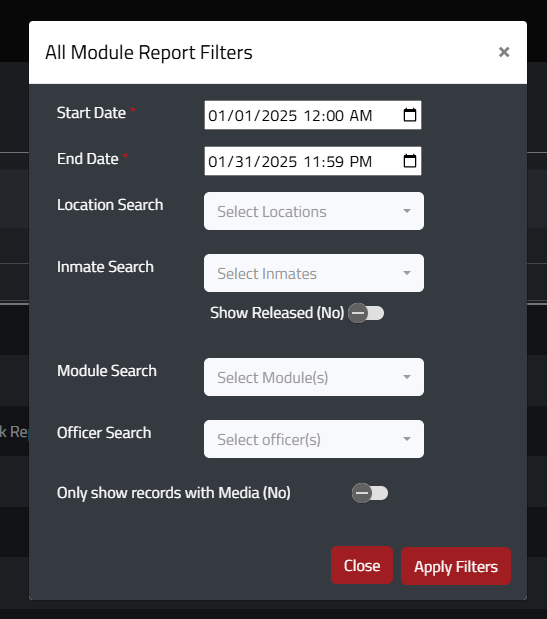Click the Apply Filters button
Viewport: 547px width, 619px height.
click(x=456, y=566)
